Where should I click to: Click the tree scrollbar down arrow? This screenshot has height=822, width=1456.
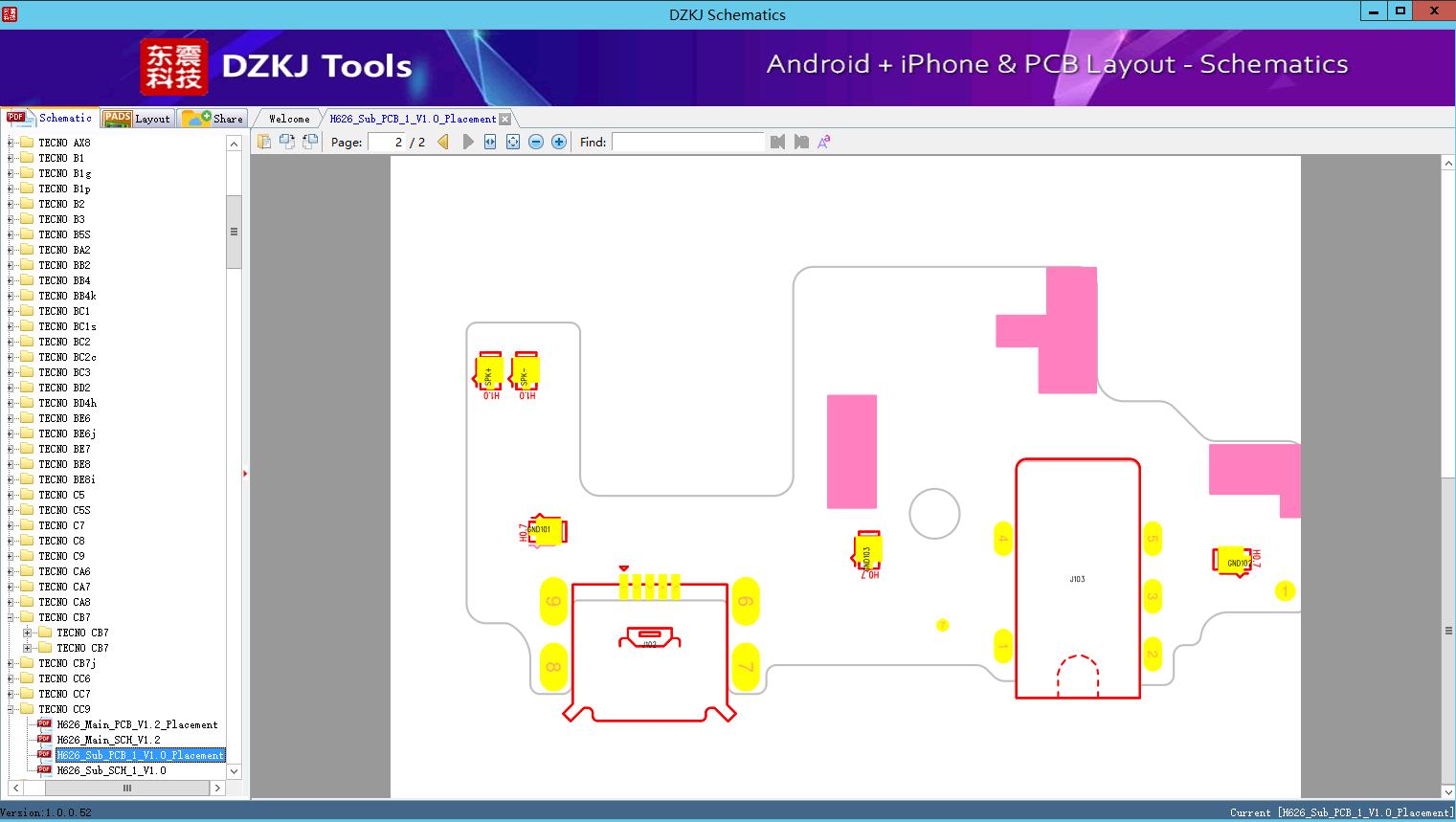tap(234, 771)
